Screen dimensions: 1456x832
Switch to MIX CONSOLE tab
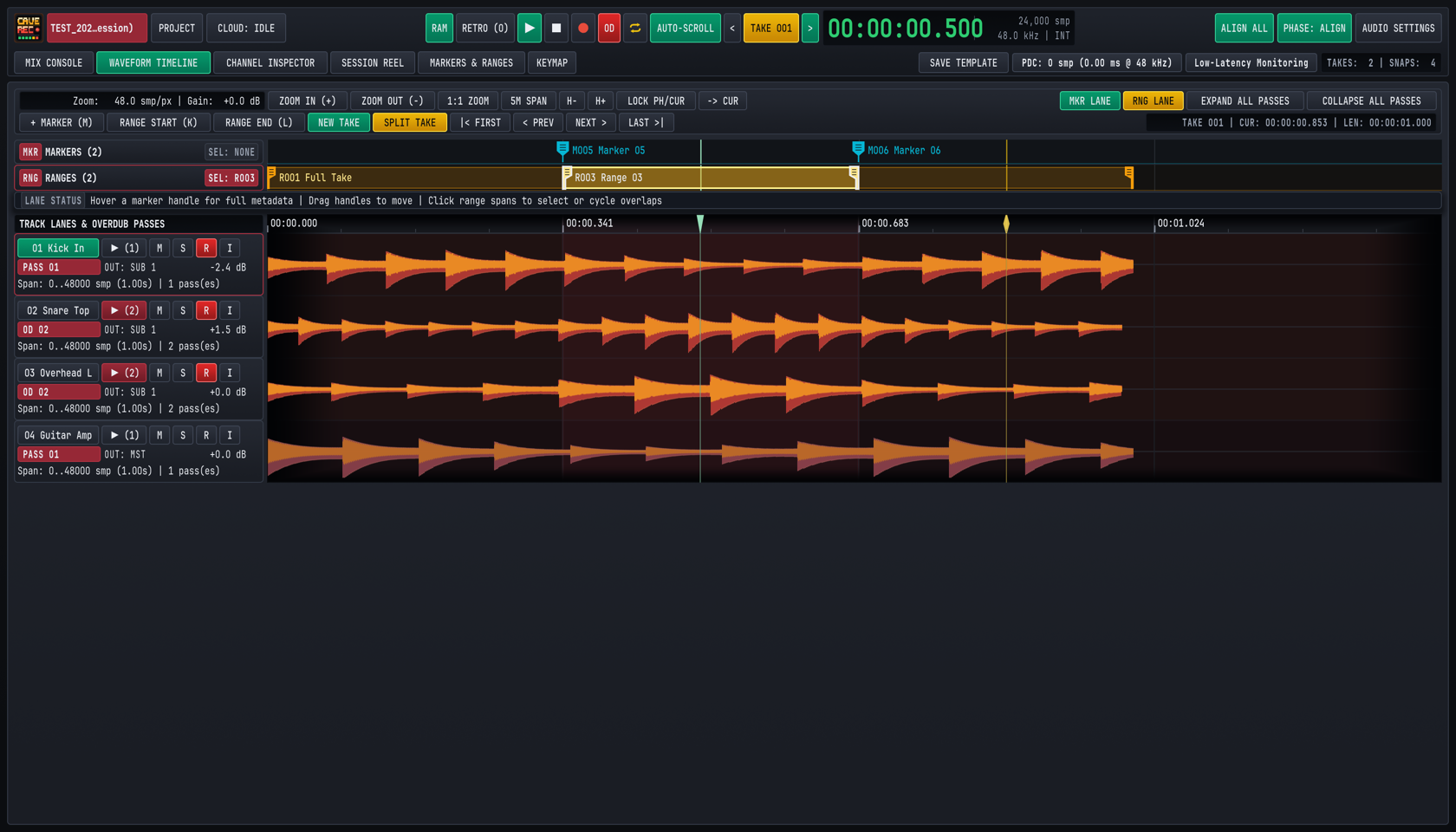(54, 62)
